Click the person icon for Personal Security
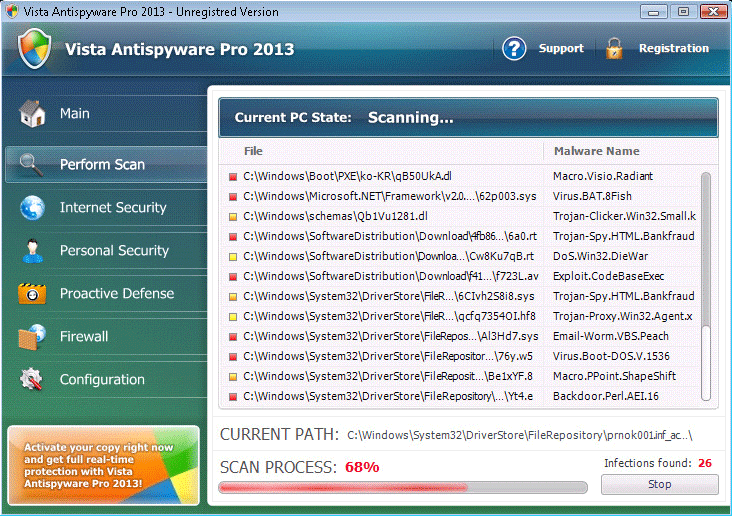The image size is (732, 516). tap(32, 250)
